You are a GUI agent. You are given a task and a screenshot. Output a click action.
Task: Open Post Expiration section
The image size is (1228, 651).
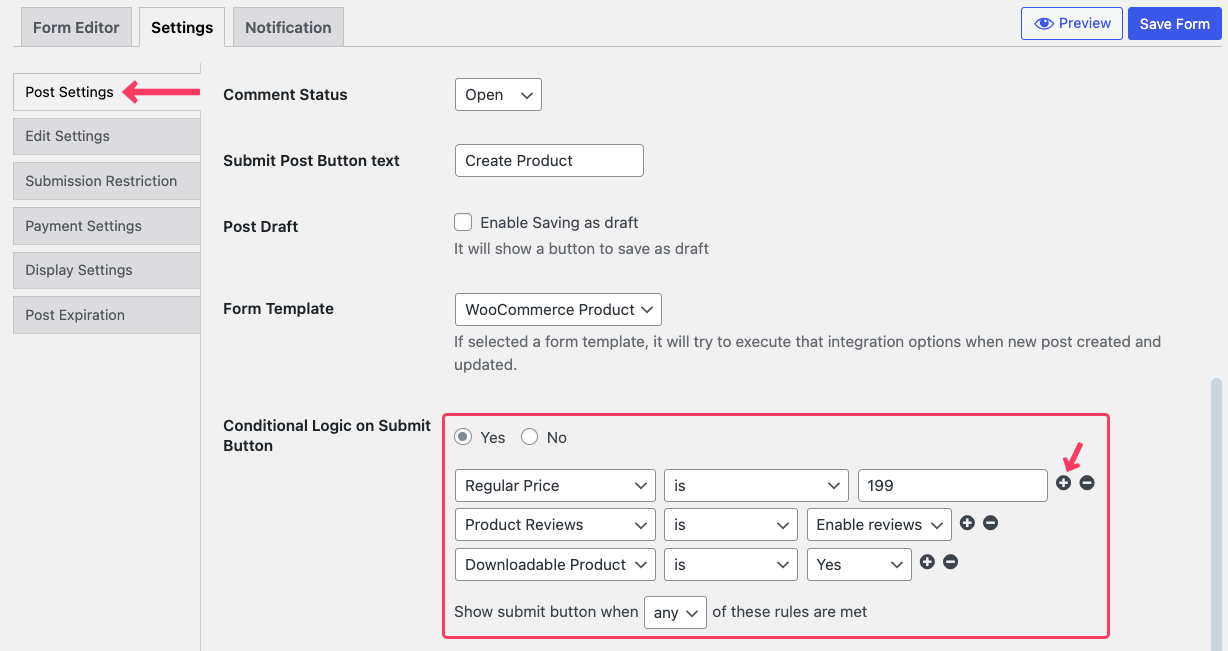tap(106, 315)
